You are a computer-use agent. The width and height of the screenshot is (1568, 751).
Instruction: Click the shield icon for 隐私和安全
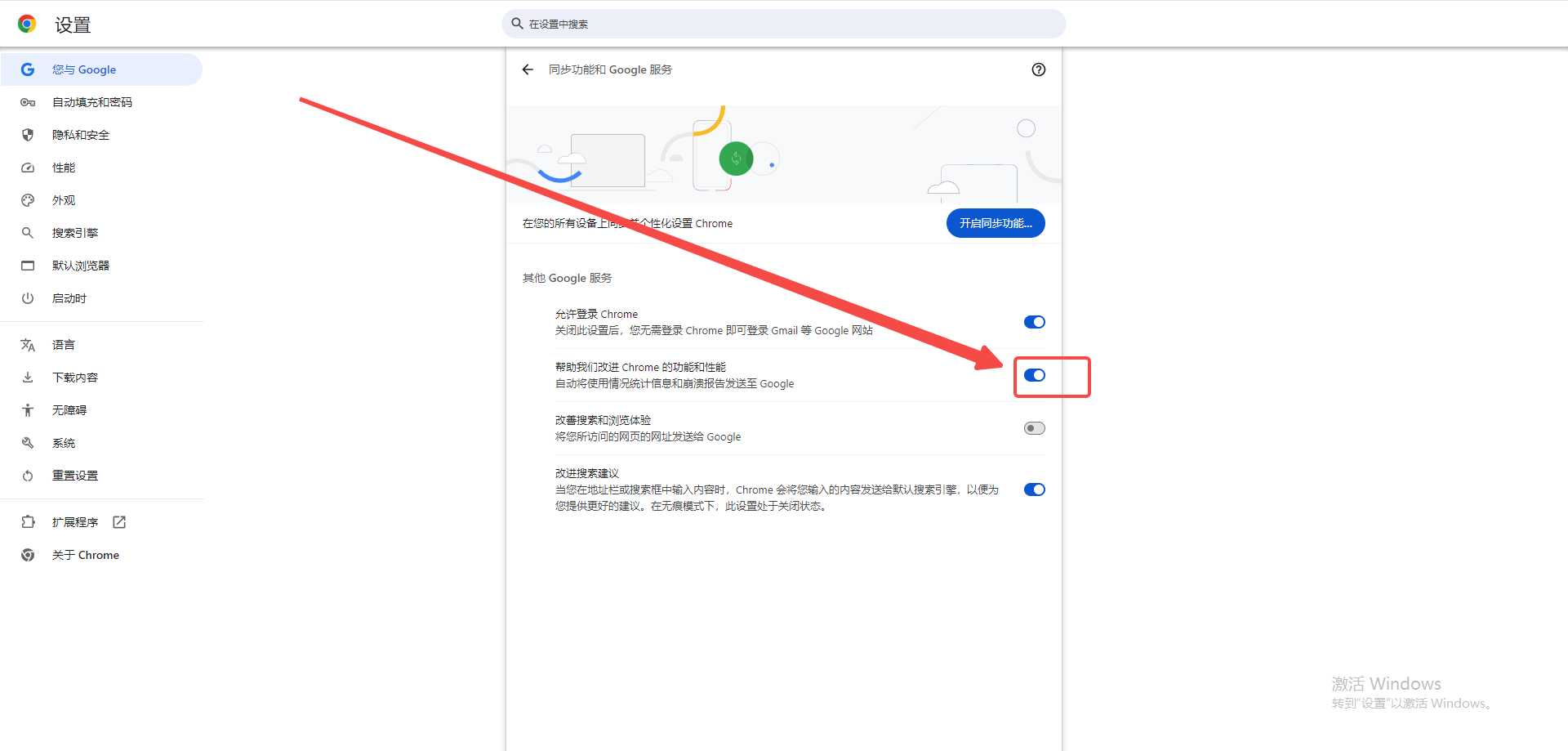click(x=28, y=135)
